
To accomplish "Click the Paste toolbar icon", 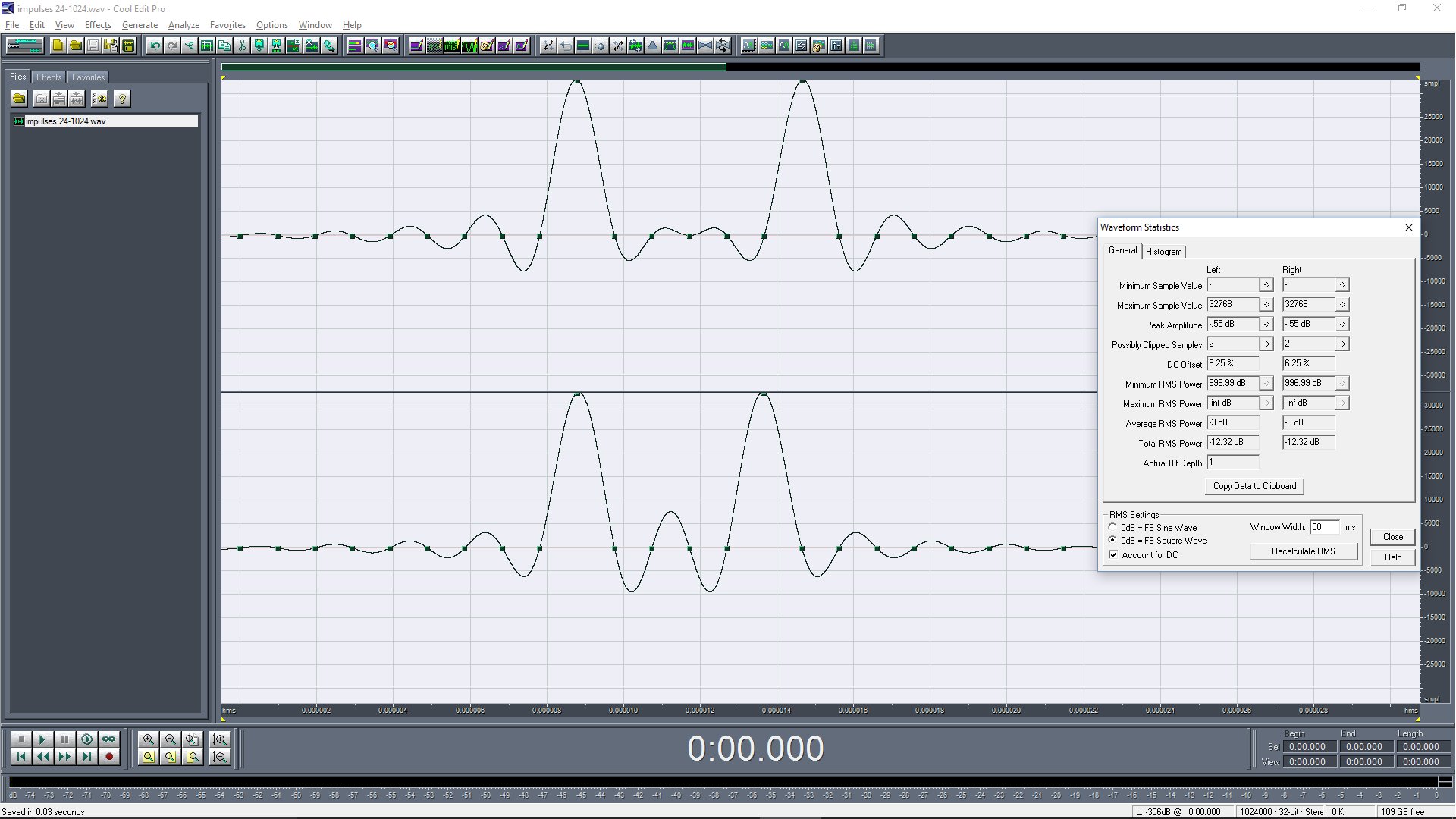I will (x=259, y=45).
